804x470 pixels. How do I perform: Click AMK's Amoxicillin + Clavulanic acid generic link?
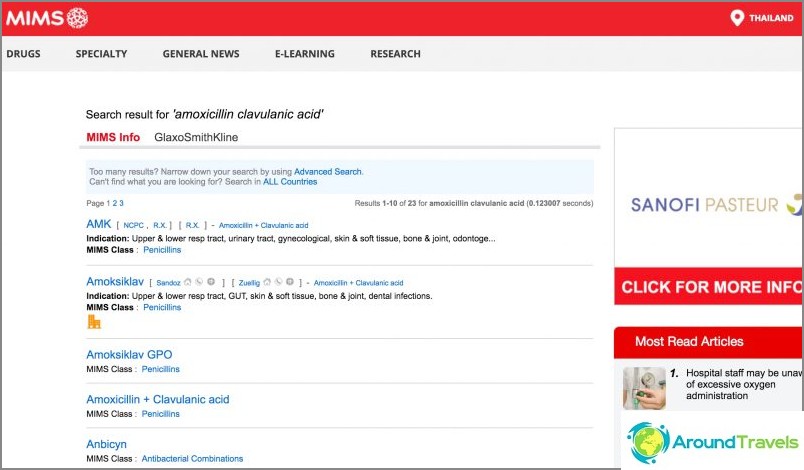coord(264,226)
